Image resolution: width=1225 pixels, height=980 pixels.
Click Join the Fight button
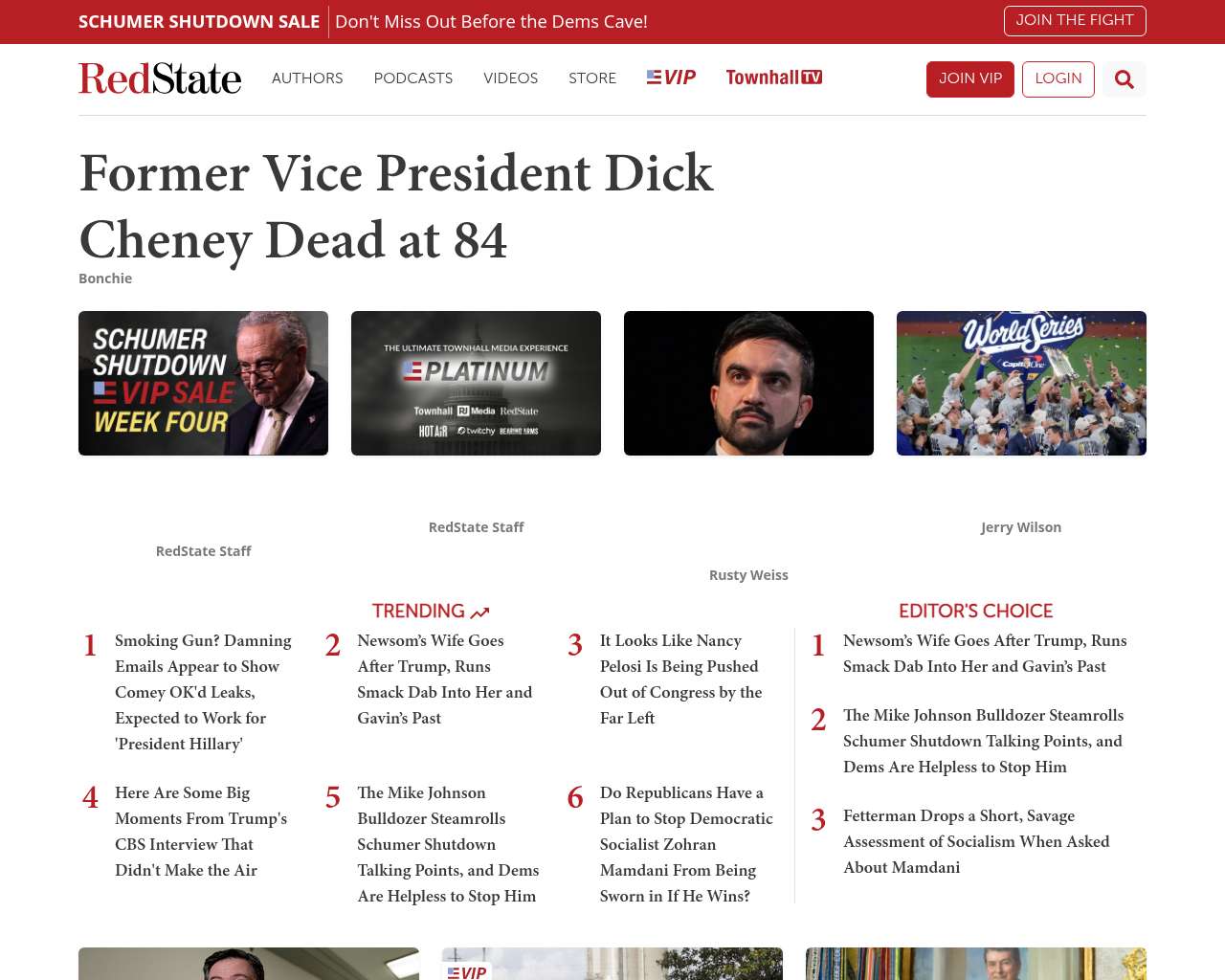[1075, 21]
